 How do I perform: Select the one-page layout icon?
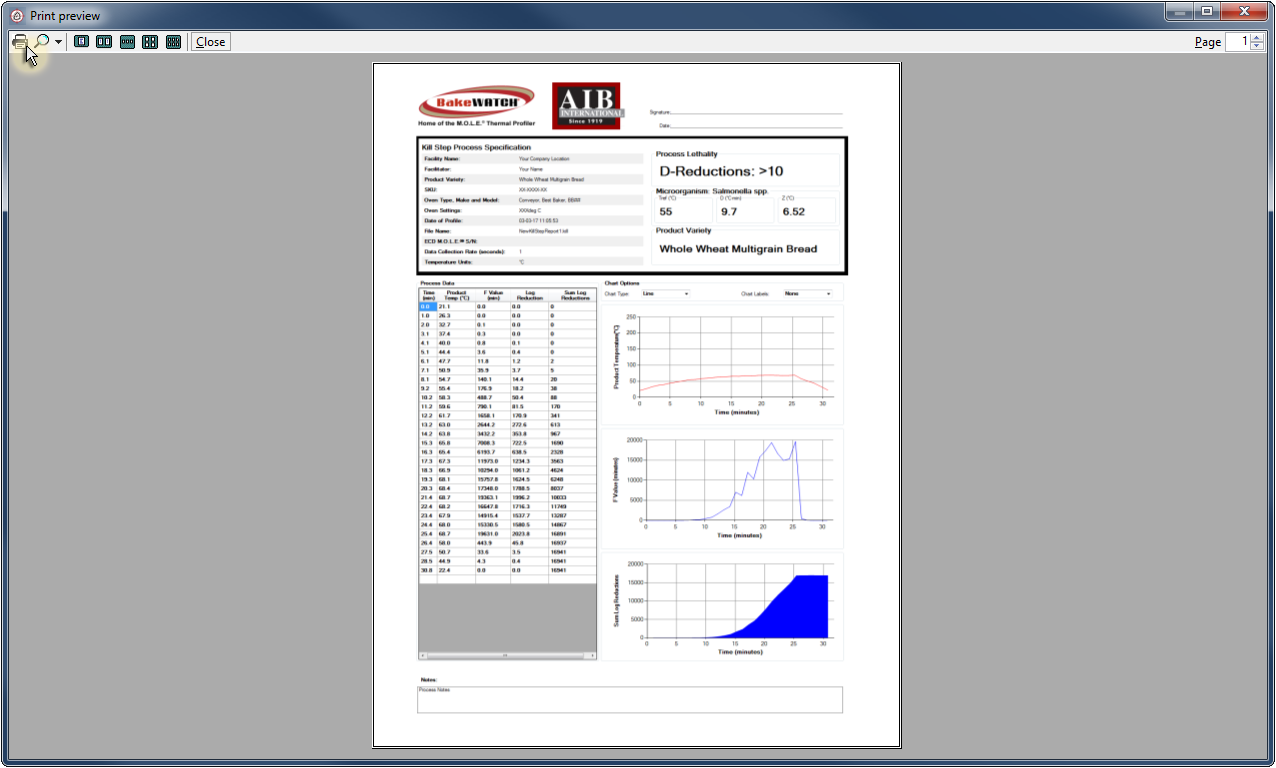(81, 42)
